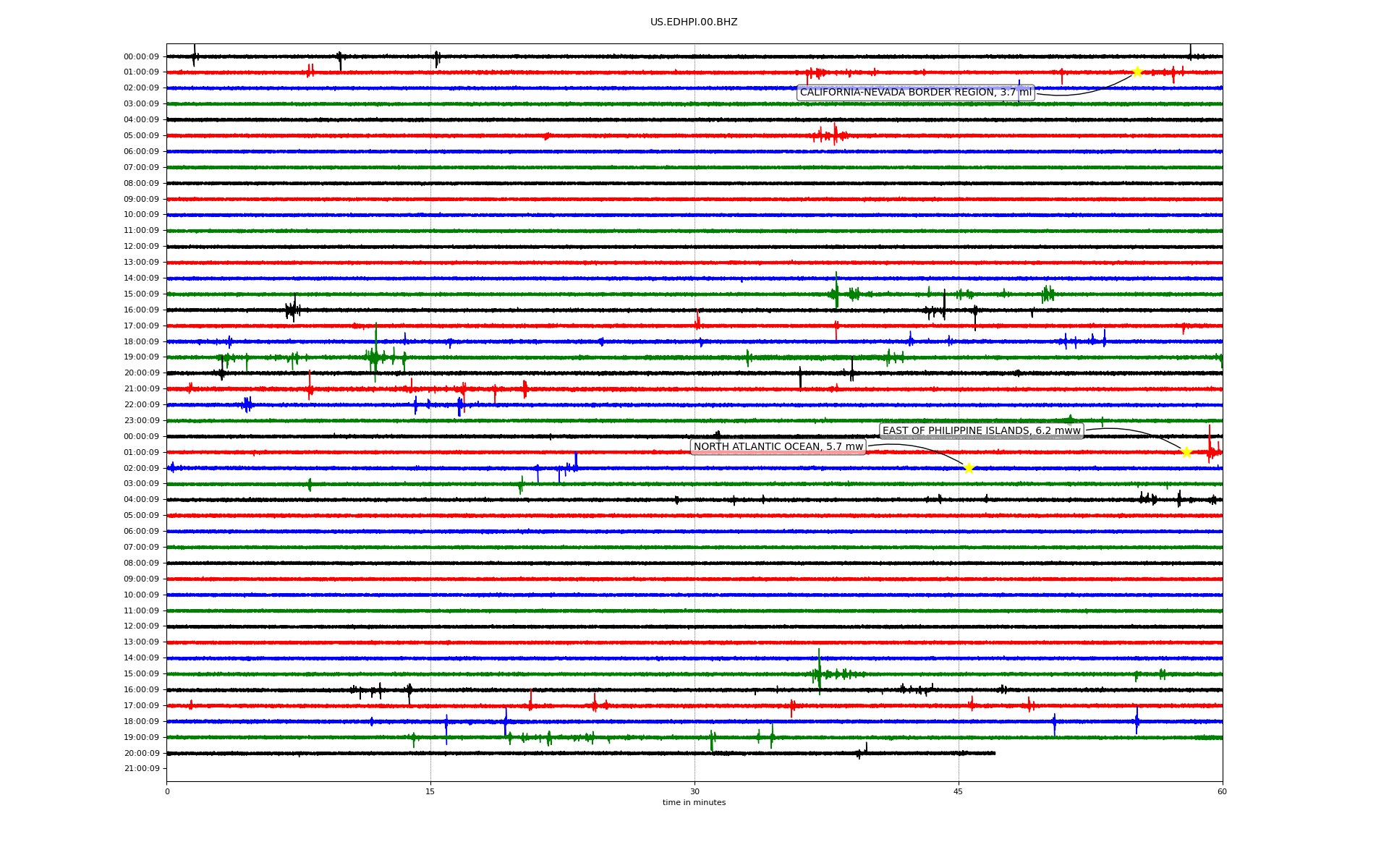This screenshot has width=1389, height=868.
Task: Click the 'time in minutes' axis label
Action: (694, 803)
